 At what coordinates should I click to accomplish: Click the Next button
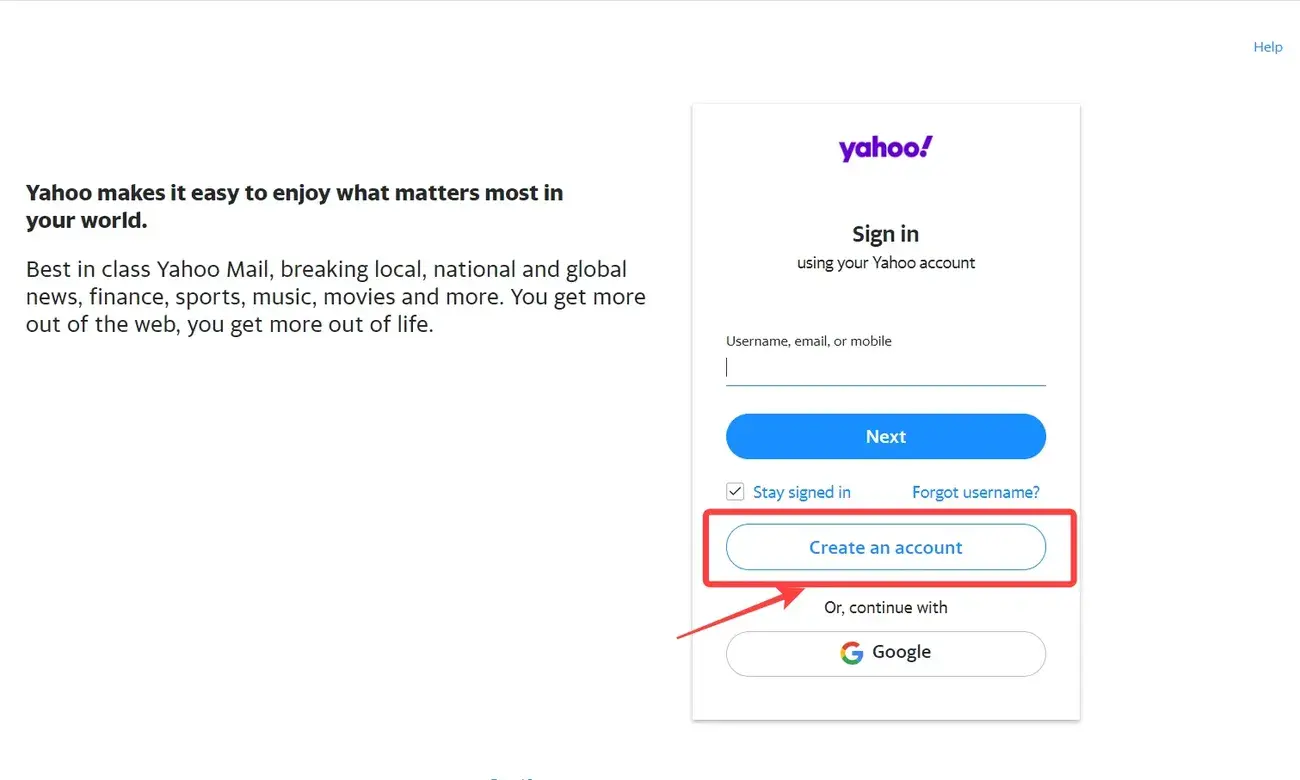(884, 436)
